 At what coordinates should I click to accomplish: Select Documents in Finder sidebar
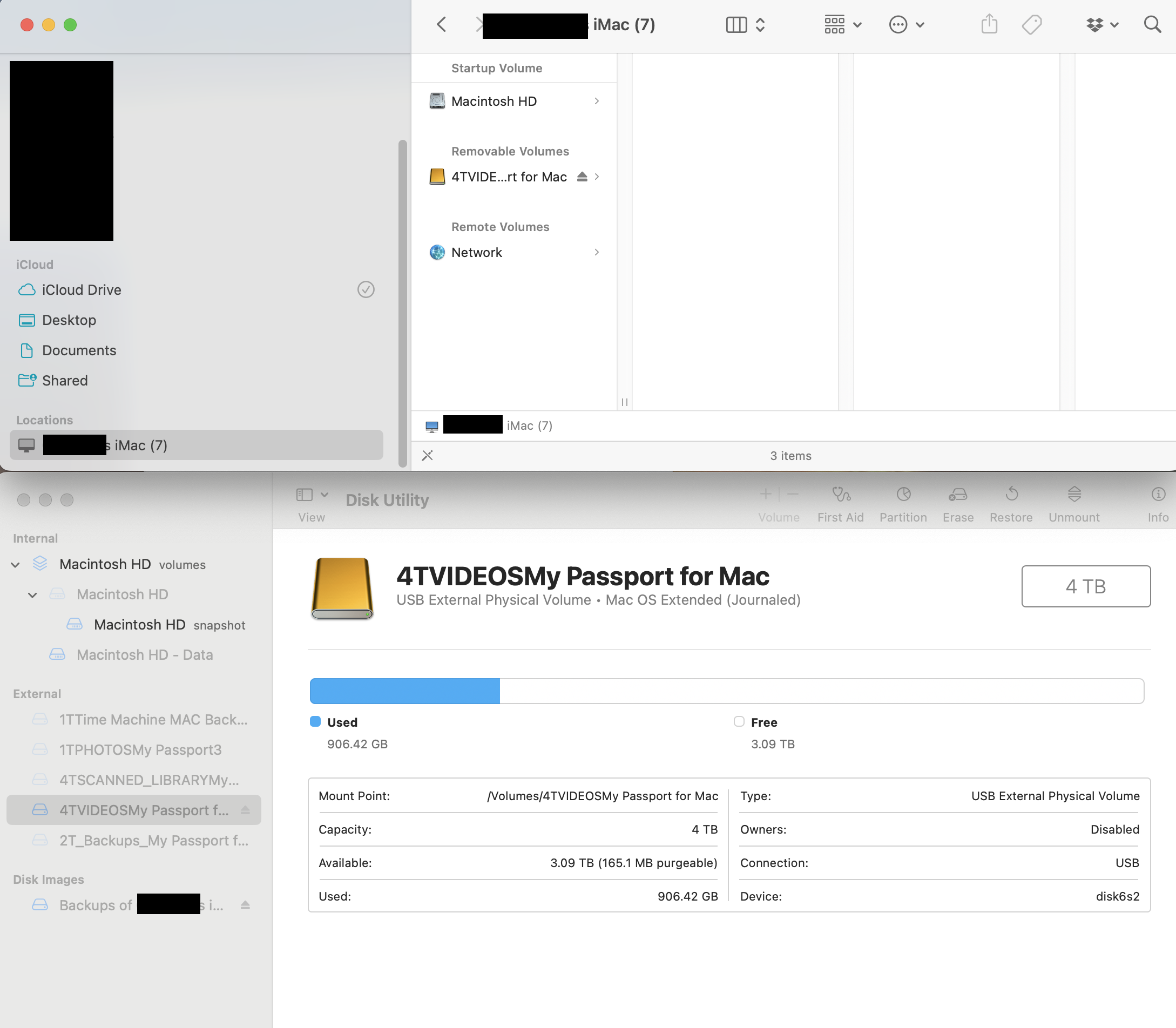coord(79,350)
